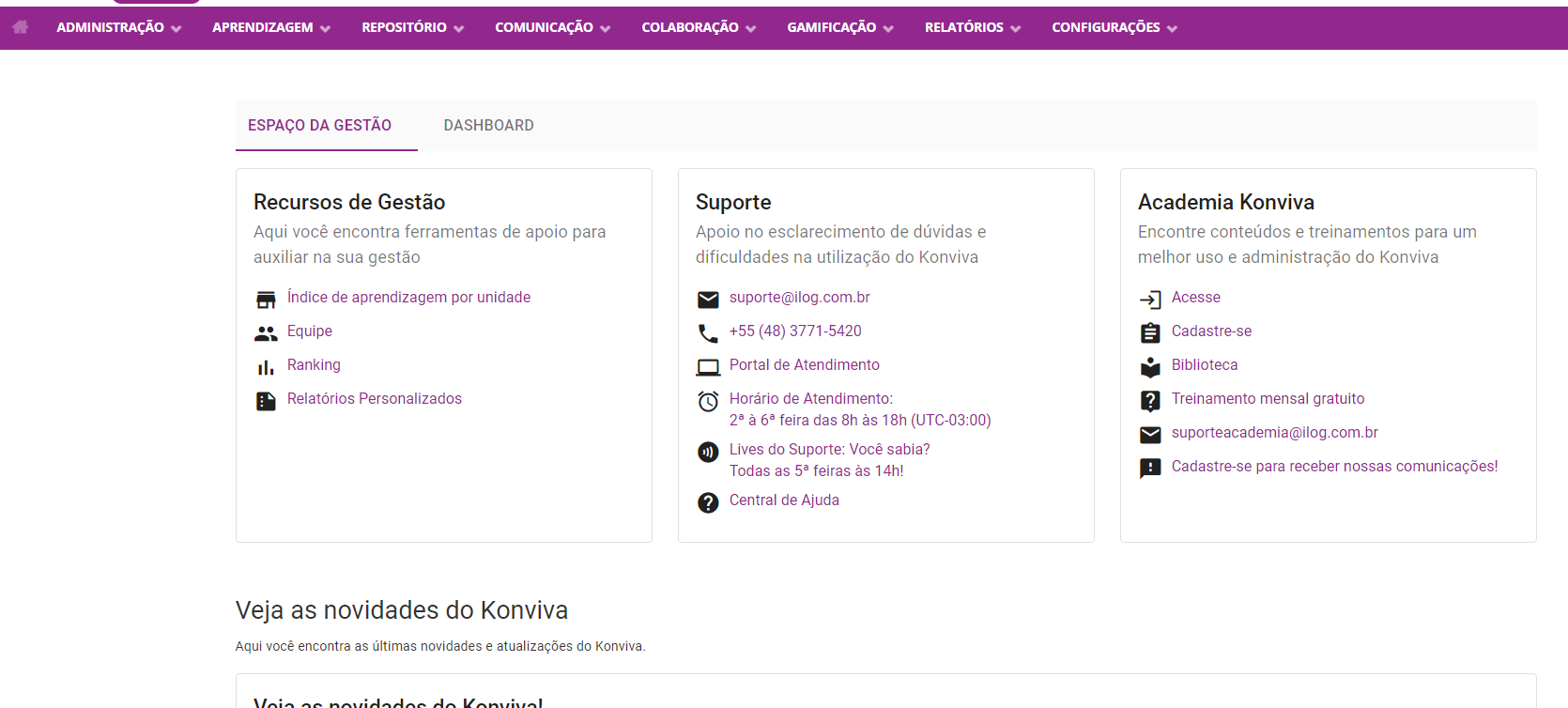This screenshot has height=708, width=1568.
Task: Open the Cadastre-se link
Action: pyautogui.click(x=1211, y=331)
